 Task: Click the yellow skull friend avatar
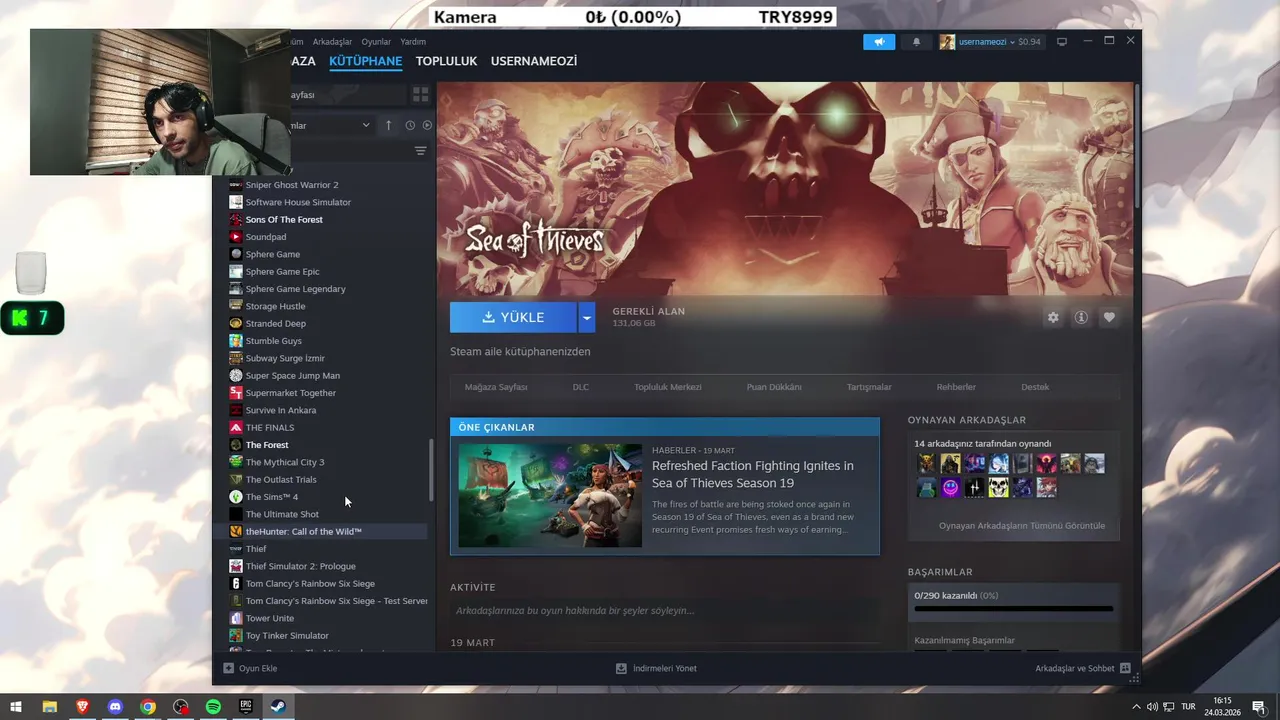point(998,488)
